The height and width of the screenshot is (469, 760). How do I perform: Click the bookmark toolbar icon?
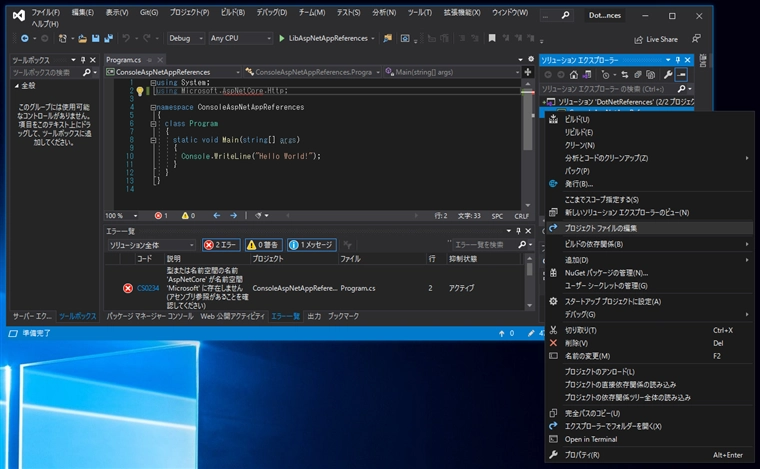point(492,38)
